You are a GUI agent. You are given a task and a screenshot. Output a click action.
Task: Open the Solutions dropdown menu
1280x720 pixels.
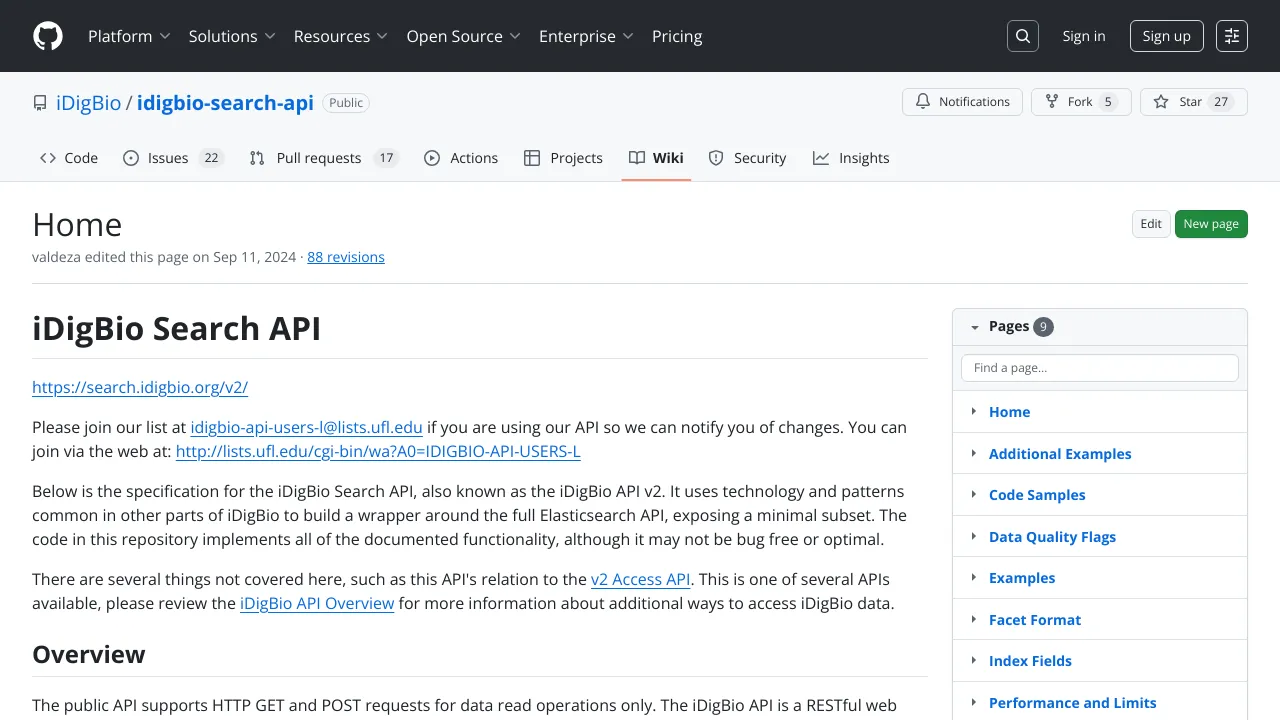pos(232,36)
